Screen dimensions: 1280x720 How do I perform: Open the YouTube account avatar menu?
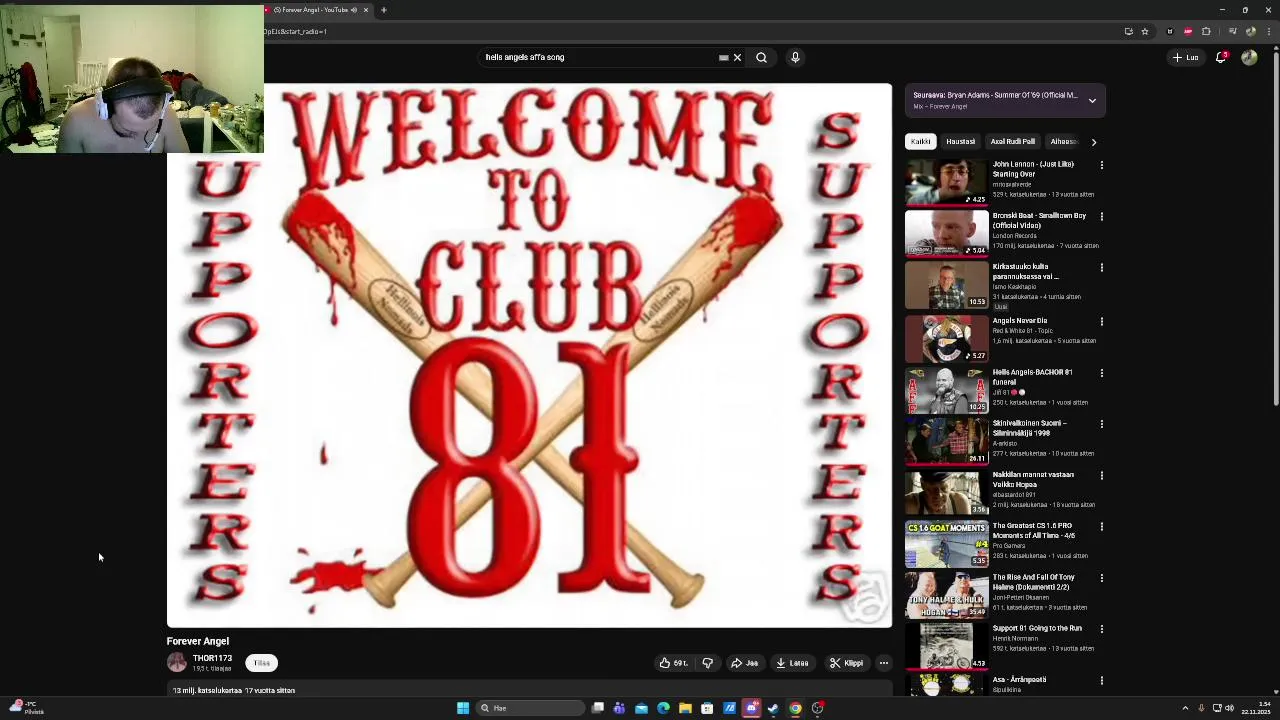click(1249, 57)
